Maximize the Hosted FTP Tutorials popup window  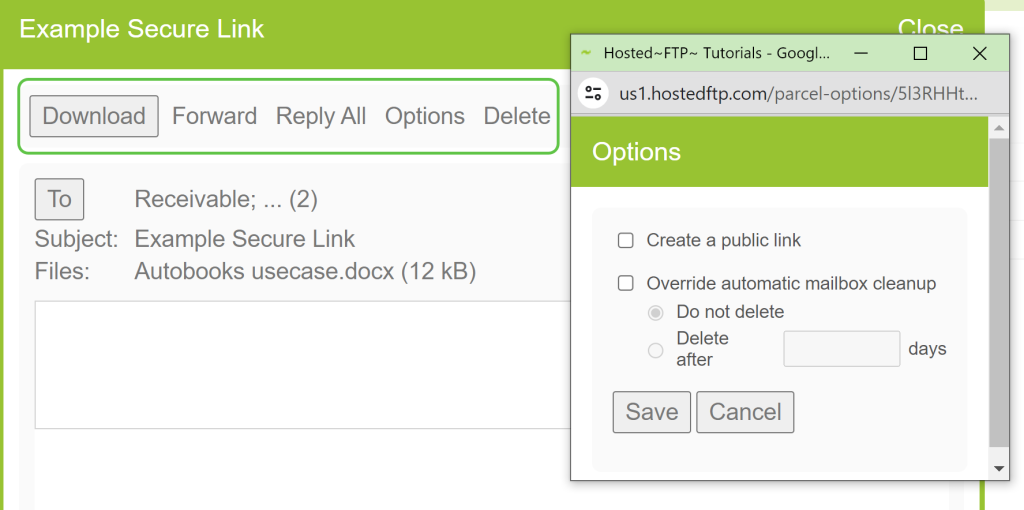(x=921, y=53)
